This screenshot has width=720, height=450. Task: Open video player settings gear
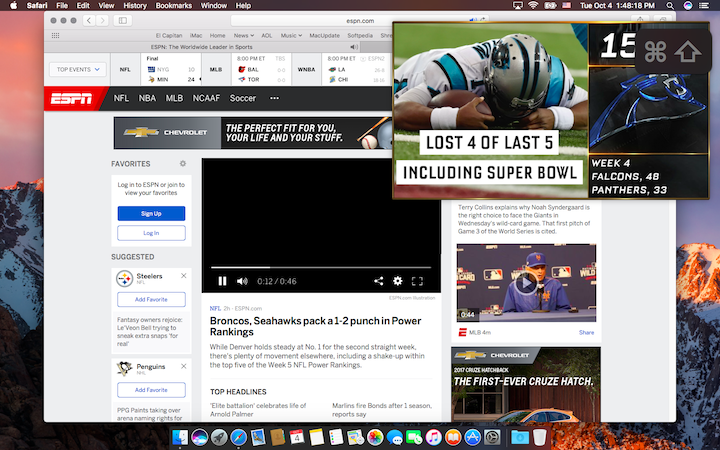398,281
